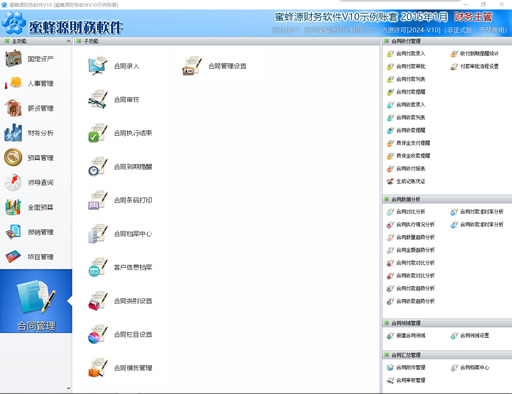512x394 pixels.
Task: Select the 合同审核 contract review icon
Action: click(98, 99)
